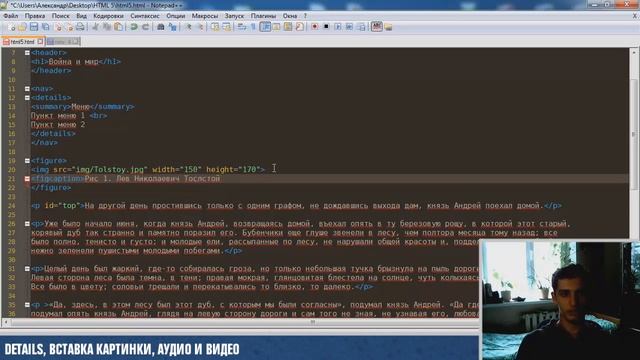Collapse the <details> block fold marker
This screenshot has width=640, height=360.
click(27, 98)
